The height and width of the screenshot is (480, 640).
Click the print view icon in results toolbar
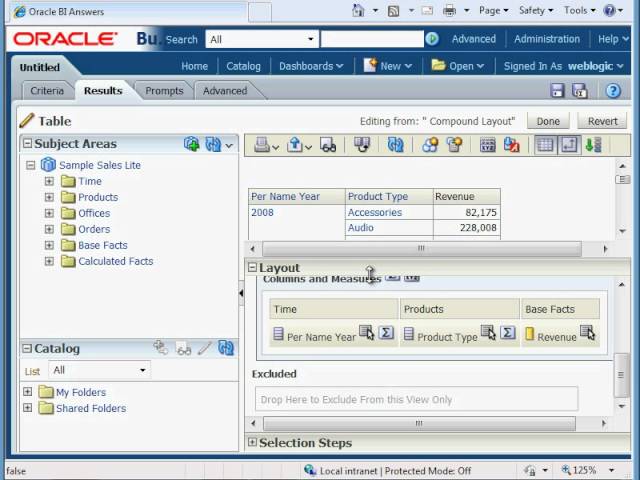coord(262,145)
